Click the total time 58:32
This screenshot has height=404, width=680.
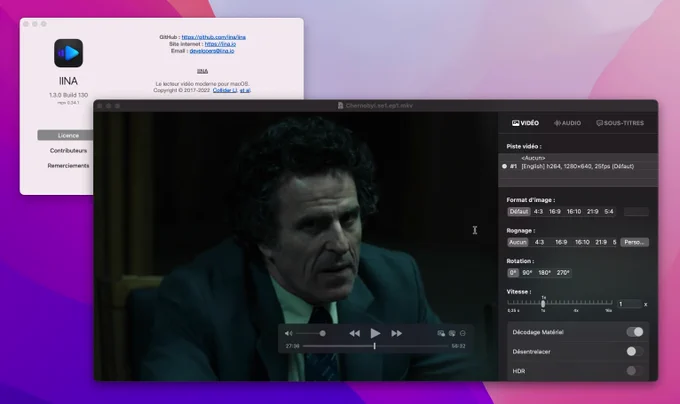(x=458, y=346)
